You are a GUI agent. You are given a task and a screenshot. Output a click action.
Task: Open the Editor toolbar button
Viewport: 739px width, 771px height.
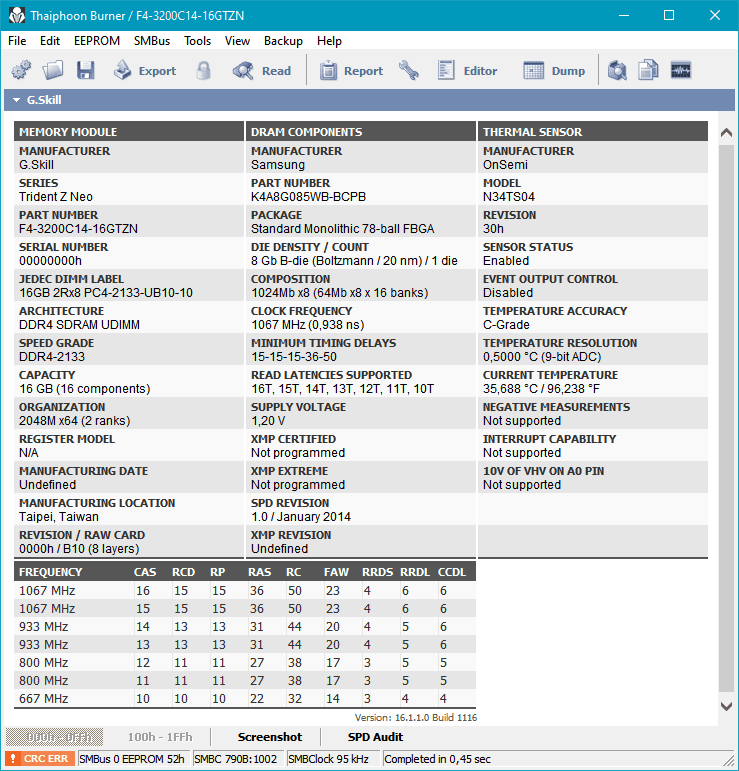coord(467,71)
